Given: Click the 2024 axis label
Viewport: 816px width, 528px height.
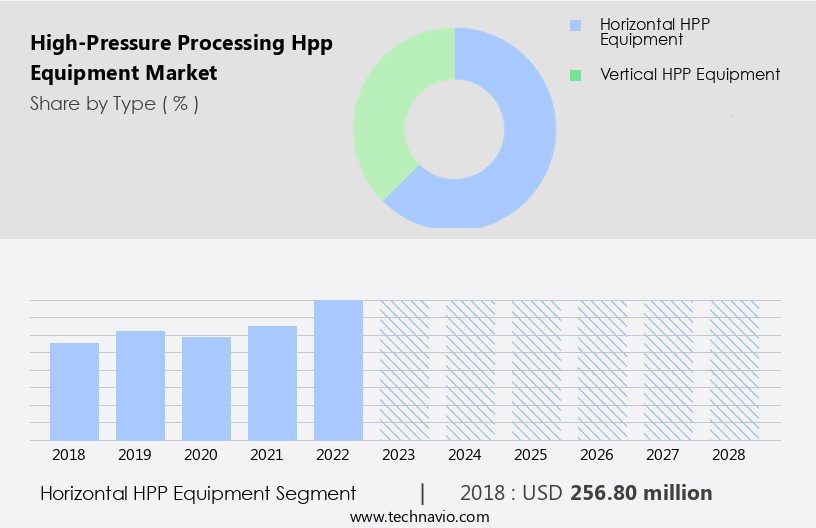Looking at the screenshot, I should [465, 455].
